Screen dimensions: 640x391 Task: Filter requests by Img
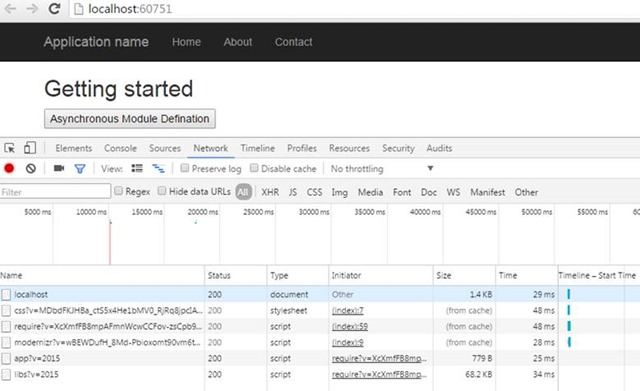pyautogui.click(x=340, y=192)
